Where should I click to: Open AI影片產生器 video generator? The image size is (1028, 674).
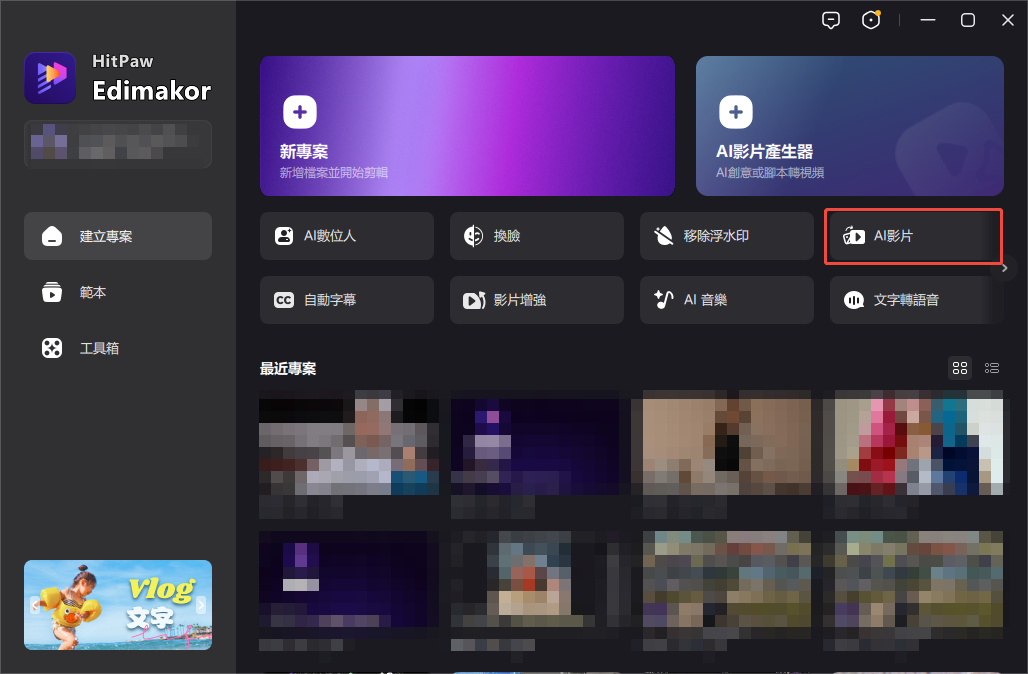tap(849, 125)
